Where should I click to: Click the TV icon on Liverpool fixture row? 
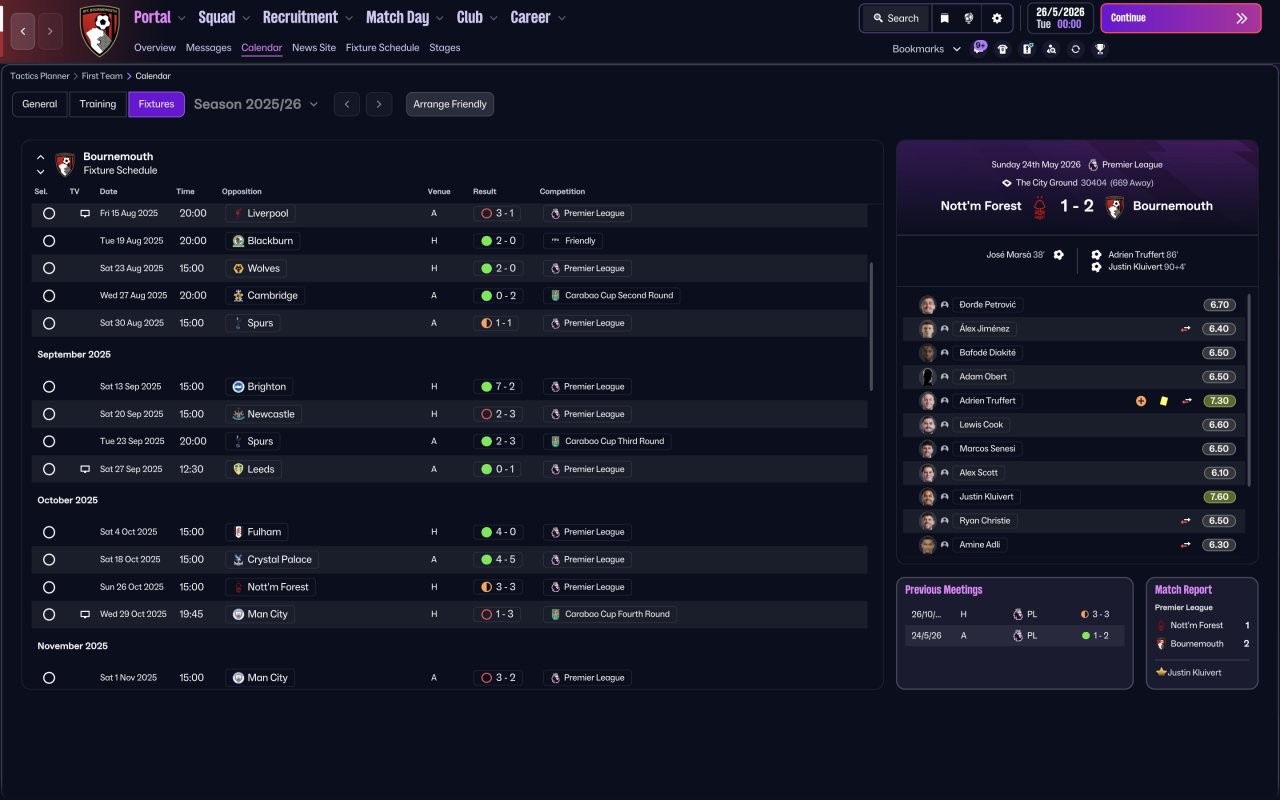click(85, 213)
